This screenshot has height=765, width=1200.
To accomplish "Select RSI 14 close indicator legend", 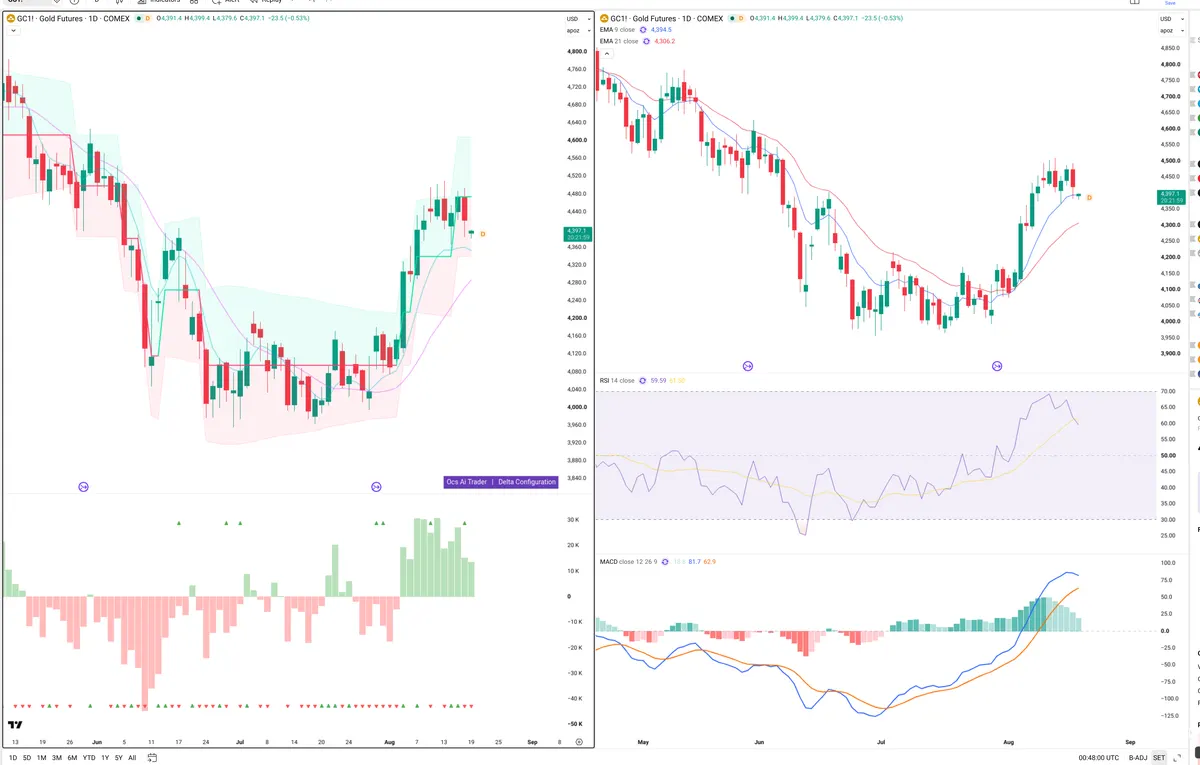I will 617,380.
